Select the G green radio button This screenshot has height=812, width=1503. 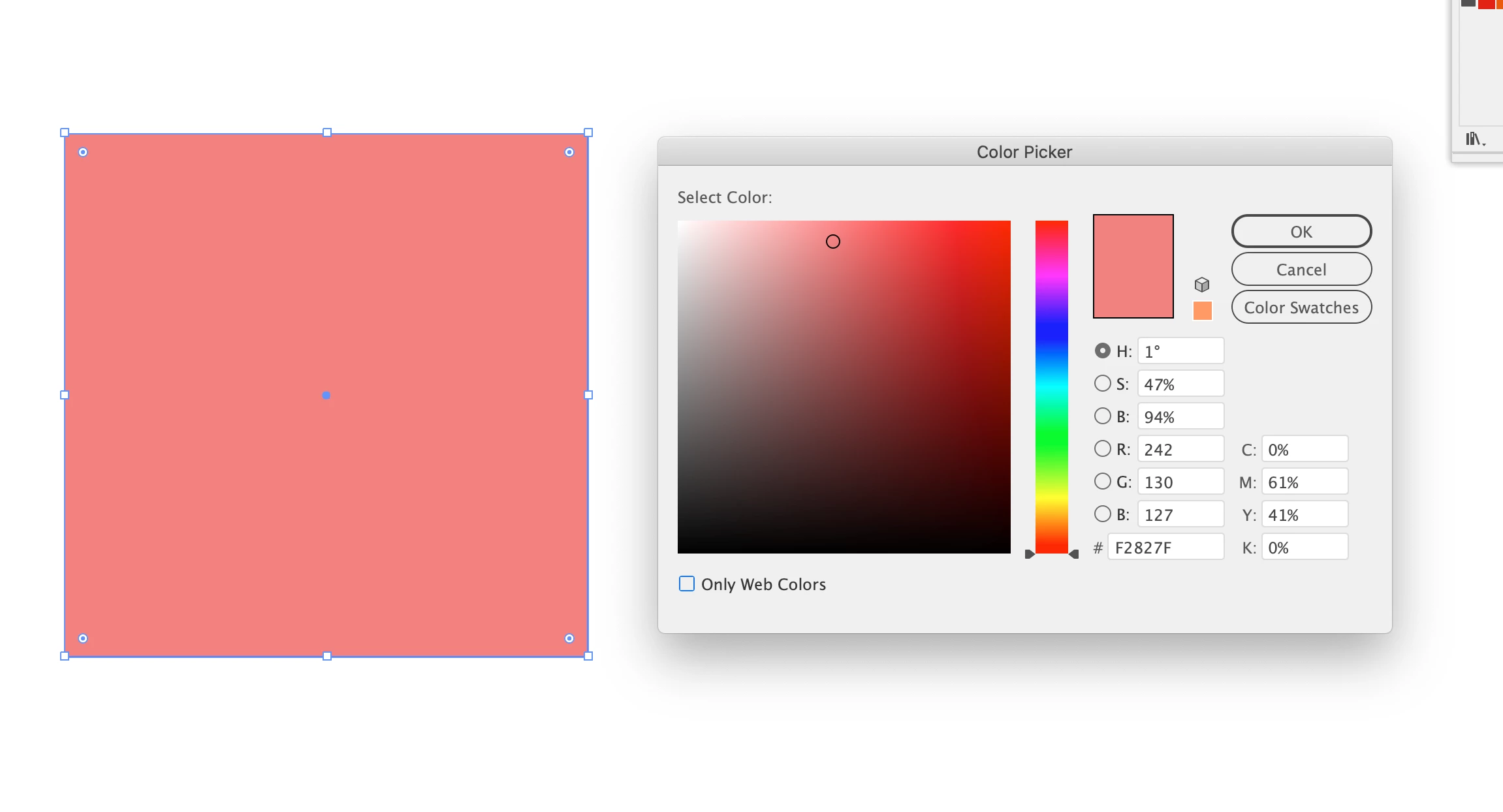click(1102, 481)
